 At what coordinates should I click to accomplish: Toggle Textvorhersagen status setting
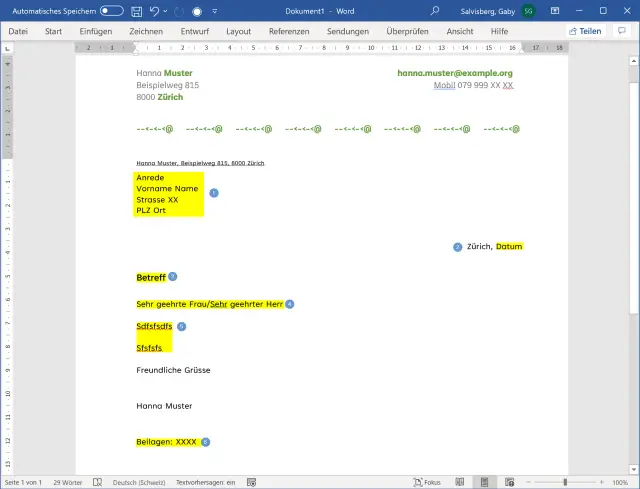205,482
